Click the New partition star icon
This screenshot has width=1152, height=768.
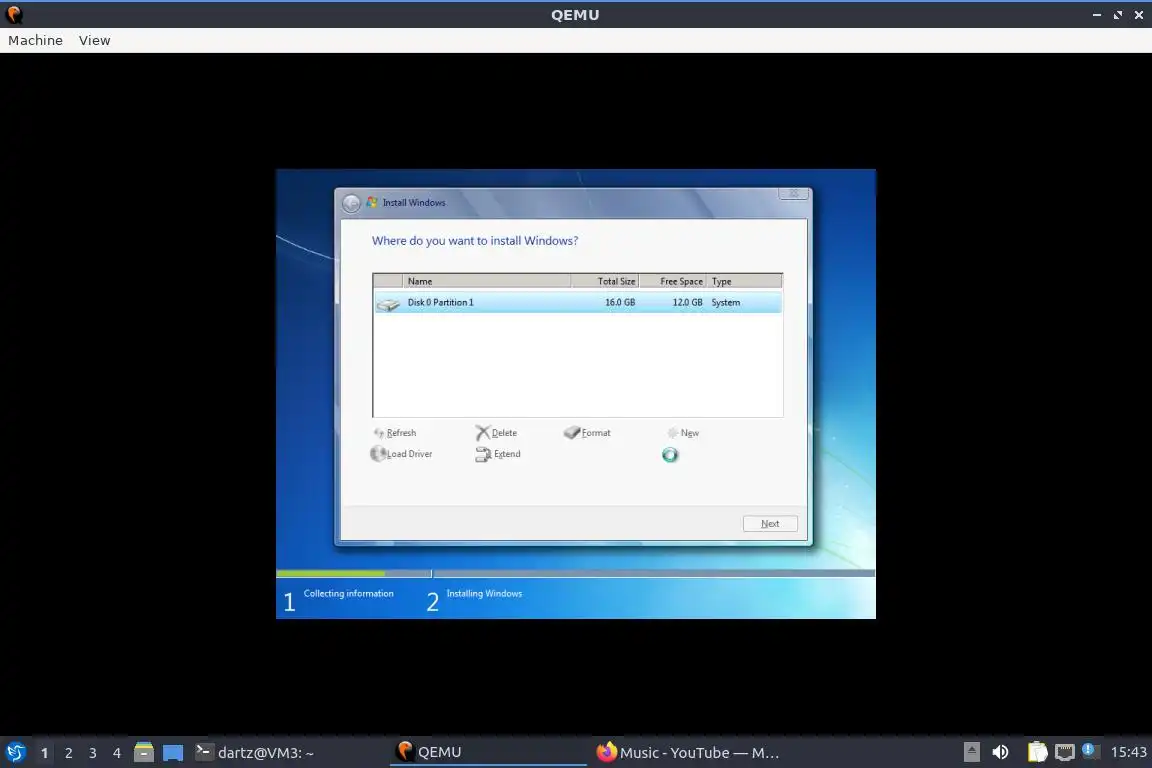coord(672,433)
